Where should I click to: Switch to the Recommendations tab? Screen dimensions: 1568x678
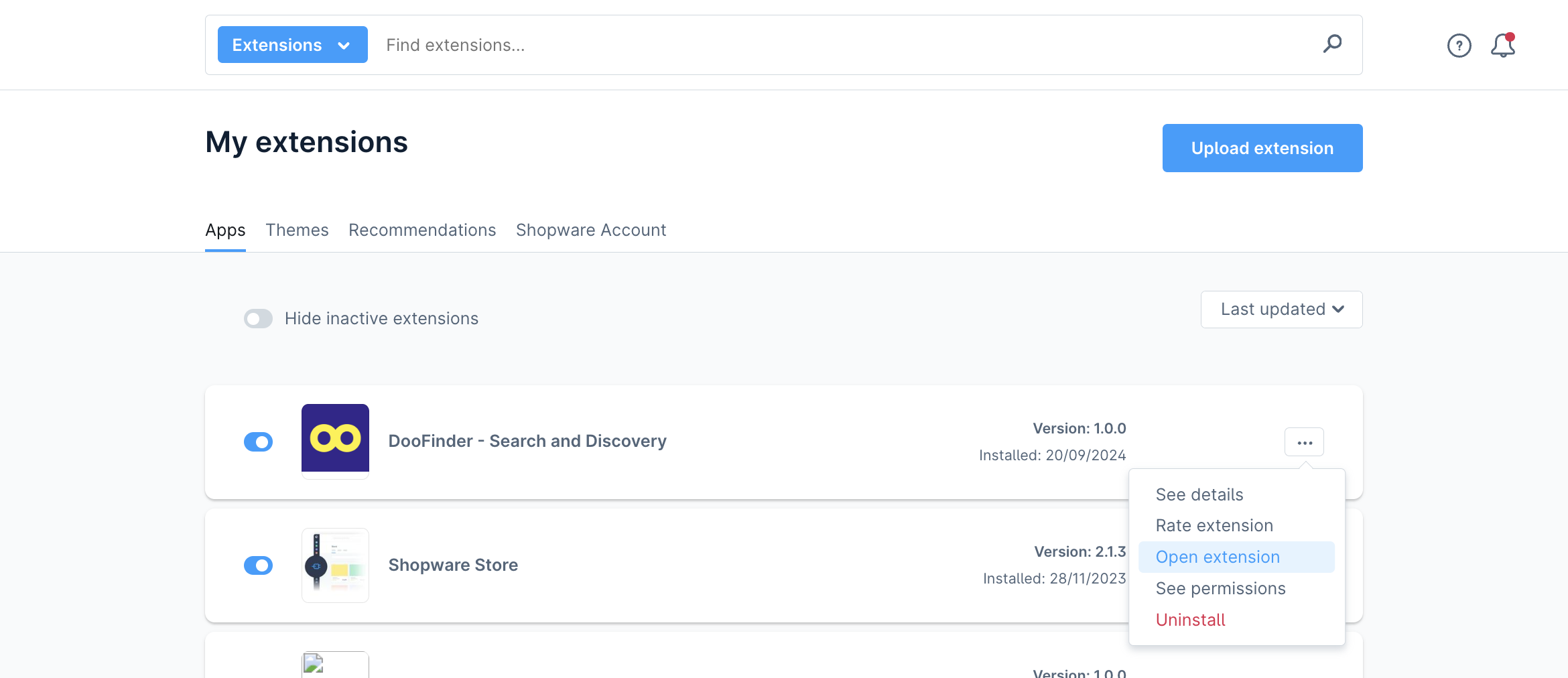tap(422, 230)
